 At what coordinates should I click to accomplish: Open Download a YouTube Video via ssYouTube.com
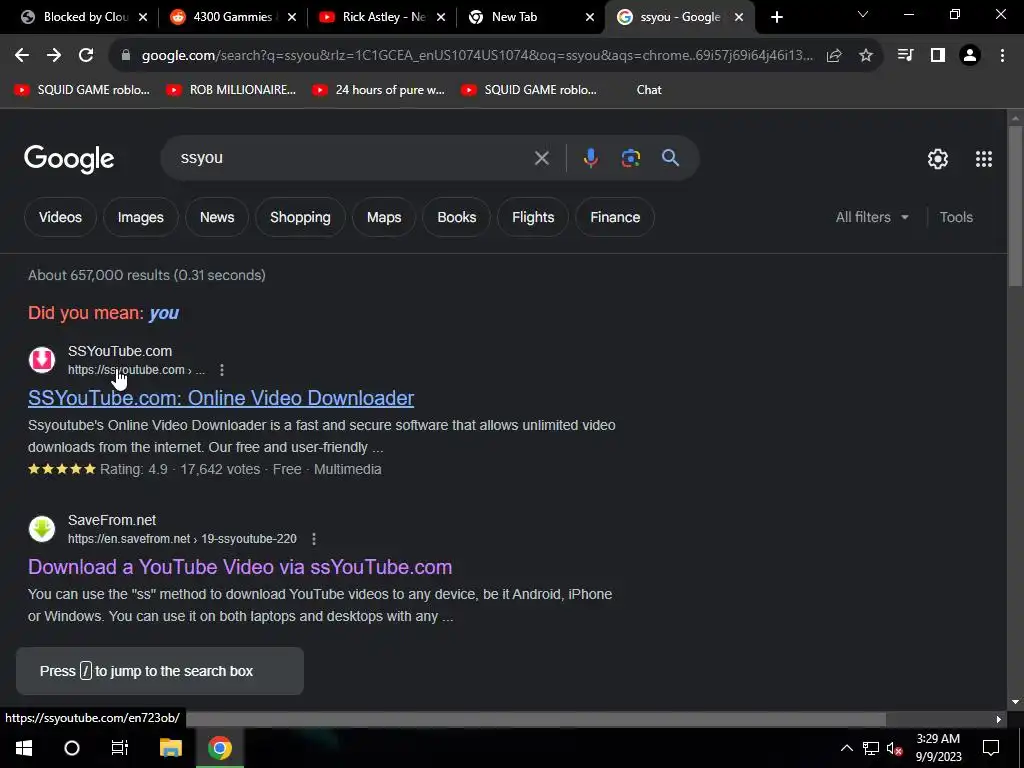click(240, 567)
